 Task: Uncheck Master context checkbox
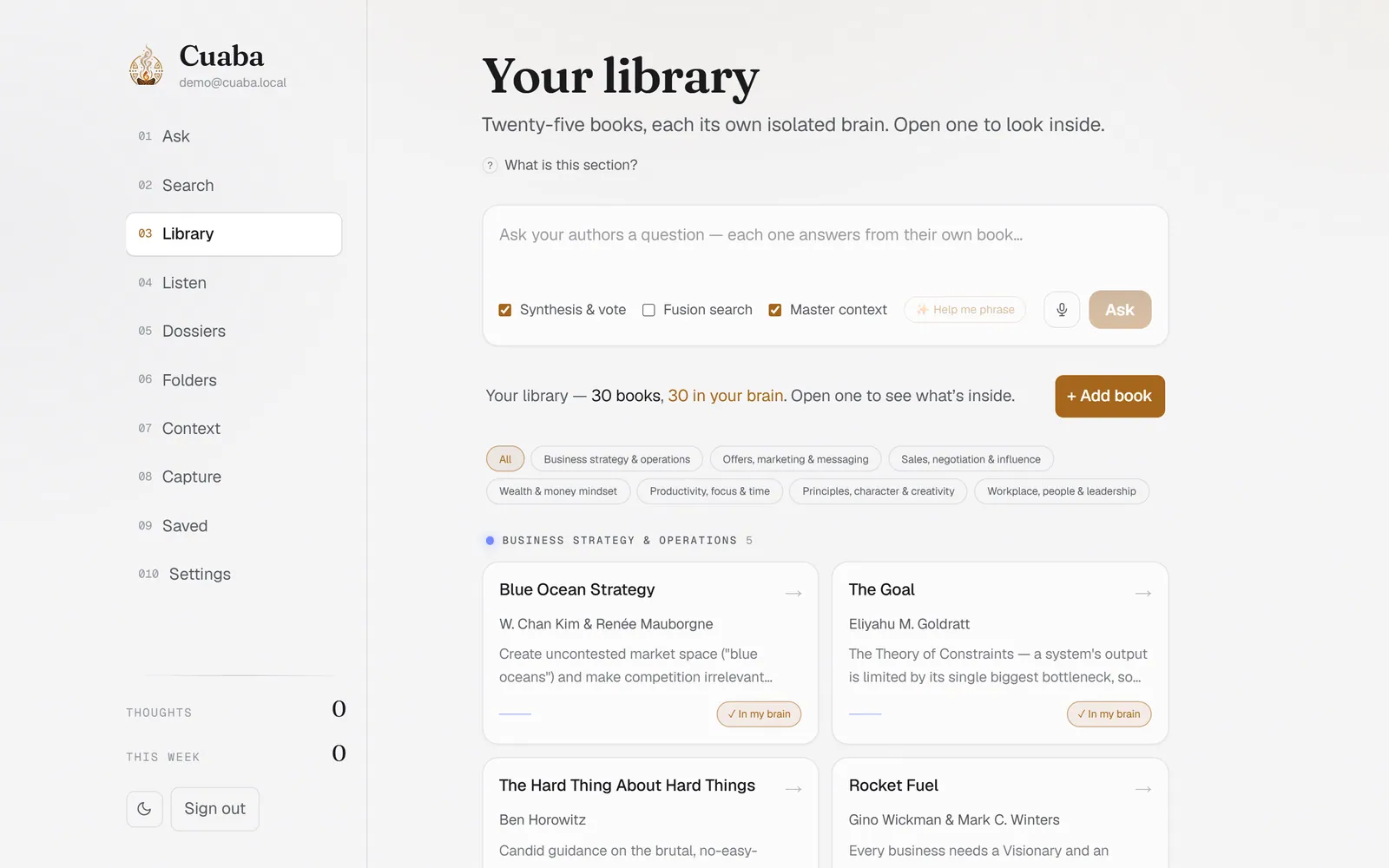tap(775, 310)
